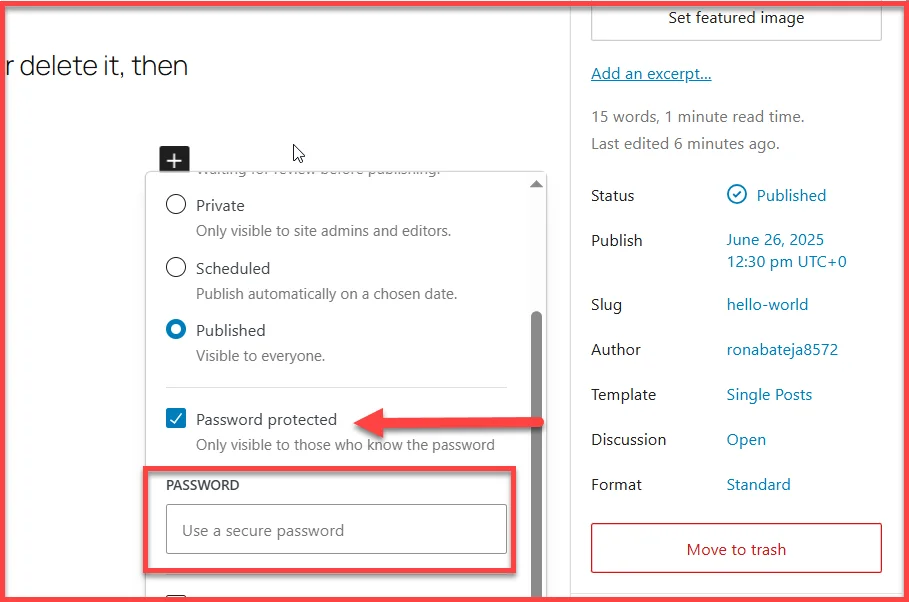Select the Scheduled publishing option

[x=176, y=267]
